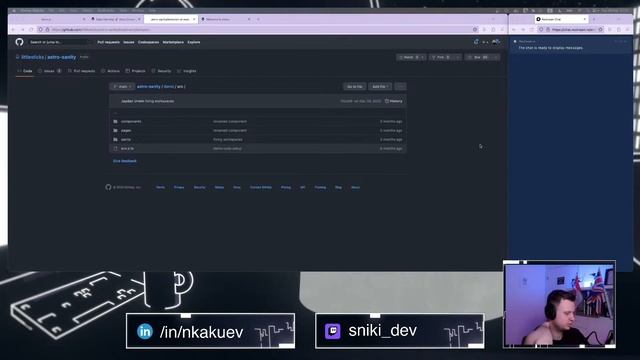Go to demo in the breadcrumb path

[x=169, y=87]
